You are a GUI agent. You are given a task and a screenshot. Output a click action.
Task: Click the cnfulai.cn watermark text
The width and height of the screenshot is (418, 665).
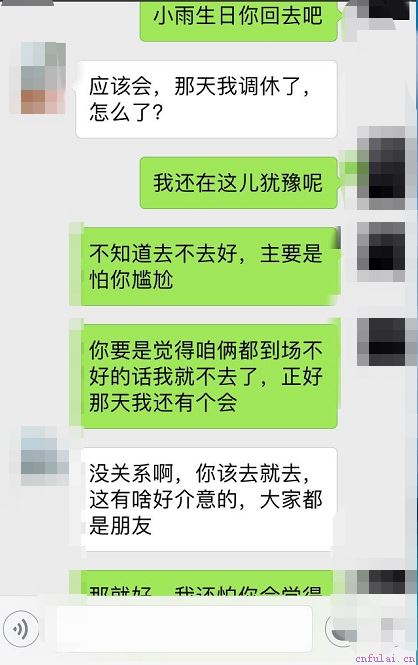385,659
